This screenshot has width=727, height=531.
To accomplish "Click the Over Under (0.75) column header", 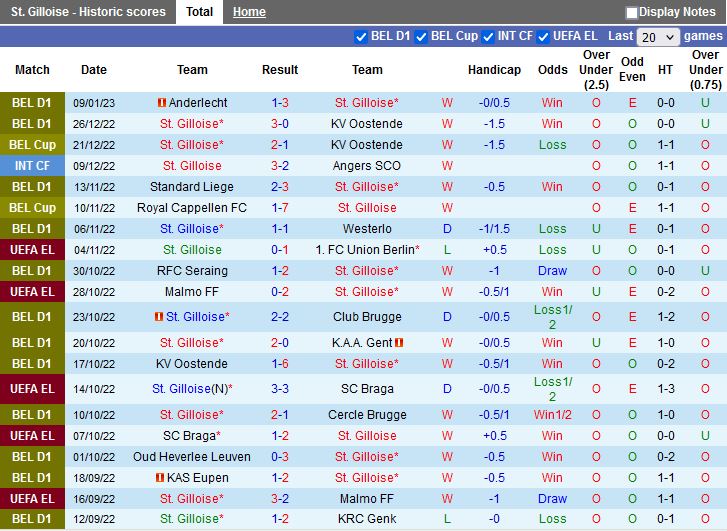I will (705, 70).
